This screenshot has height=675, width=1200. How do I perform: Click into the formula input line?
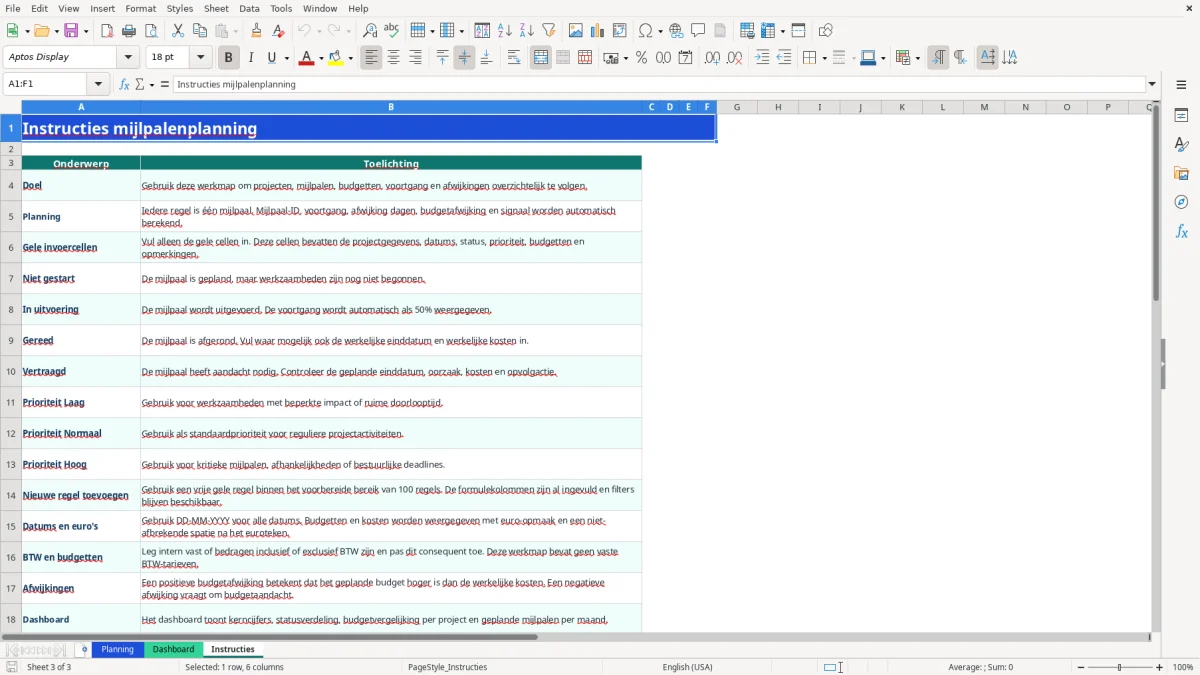(x=658, y=84)
